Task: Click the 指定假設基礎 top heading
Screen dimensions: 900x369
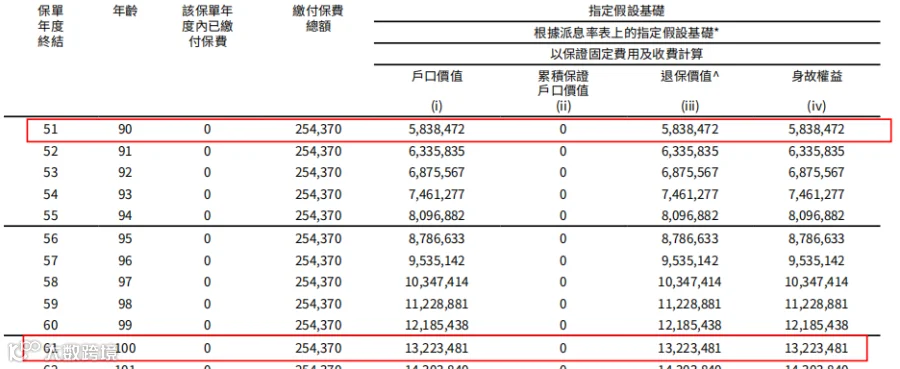Action: click(x=627, y=11)
